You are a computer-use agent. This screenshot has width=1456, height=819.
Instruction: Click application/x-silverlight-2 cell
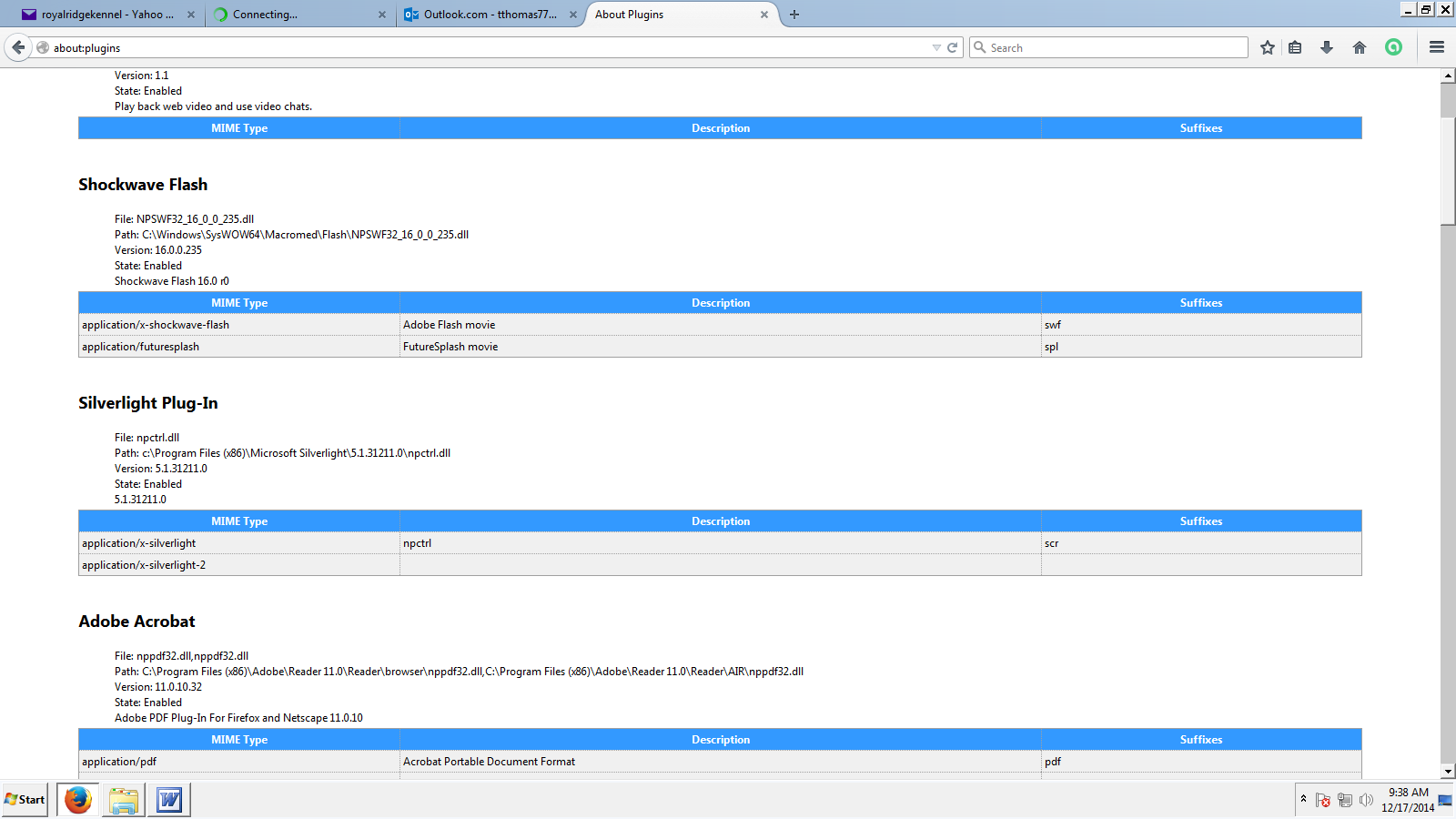pos(239,565)
